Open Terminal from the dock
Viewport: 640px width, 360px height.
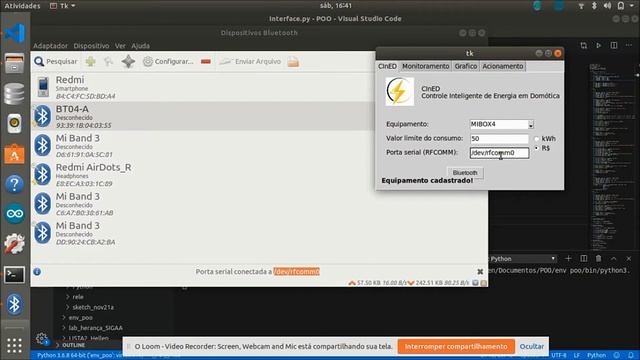[15, 275]
